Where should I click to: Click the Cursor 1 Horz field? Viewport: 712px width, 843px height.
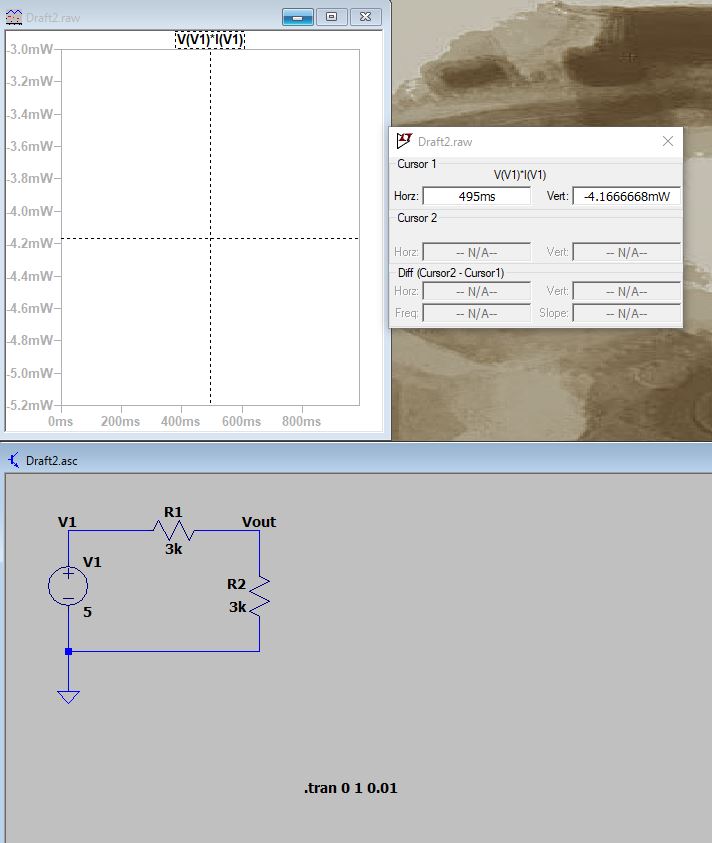[x=476, y=197]
